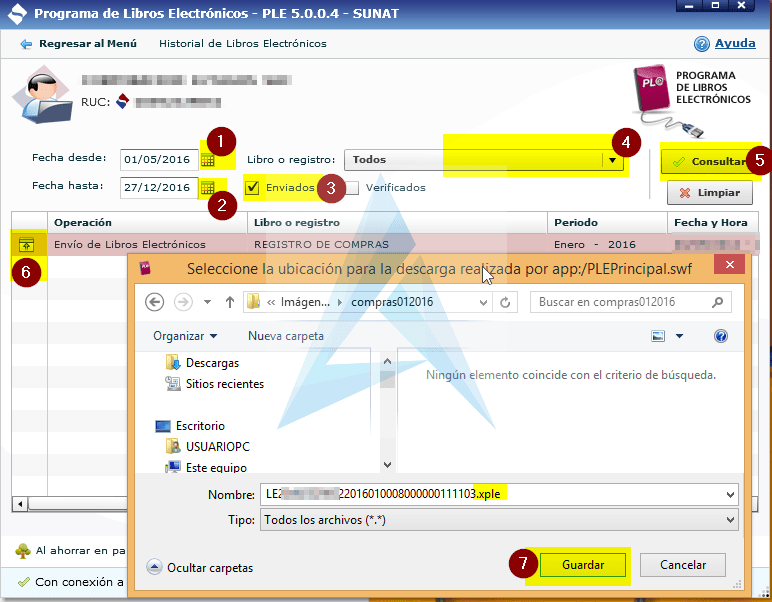Open calendar picker for Fecha hasta
The image size is (772, 602).
click(x=208, y=187)
